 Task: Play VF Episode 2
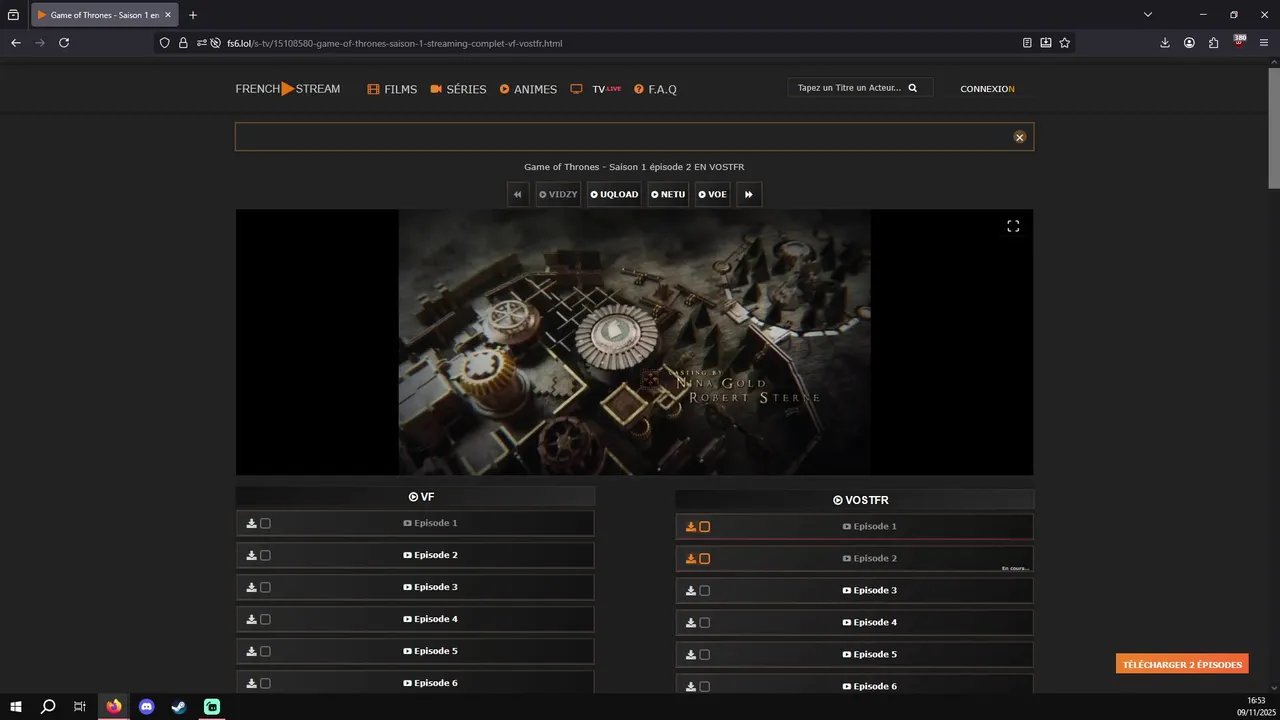click(x=430, y=555)
